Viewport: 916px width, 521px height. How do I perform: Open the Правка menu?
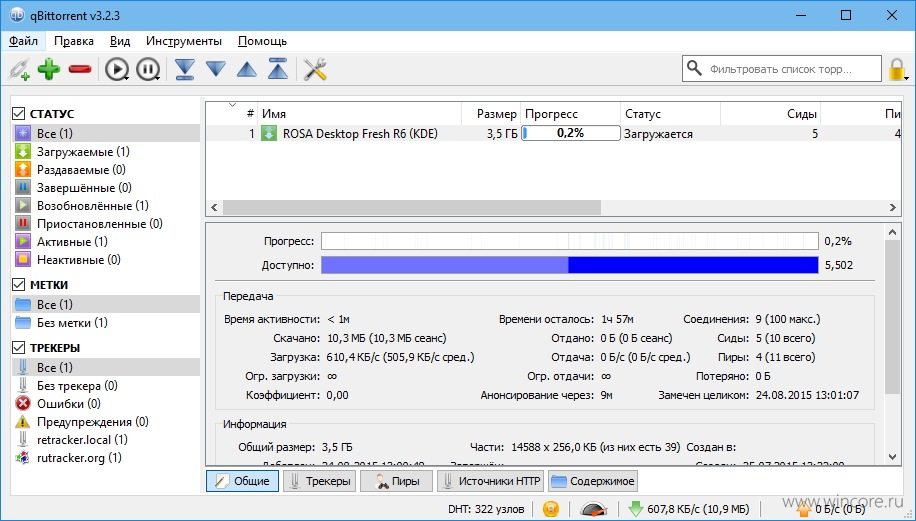[x=74, y=41]
